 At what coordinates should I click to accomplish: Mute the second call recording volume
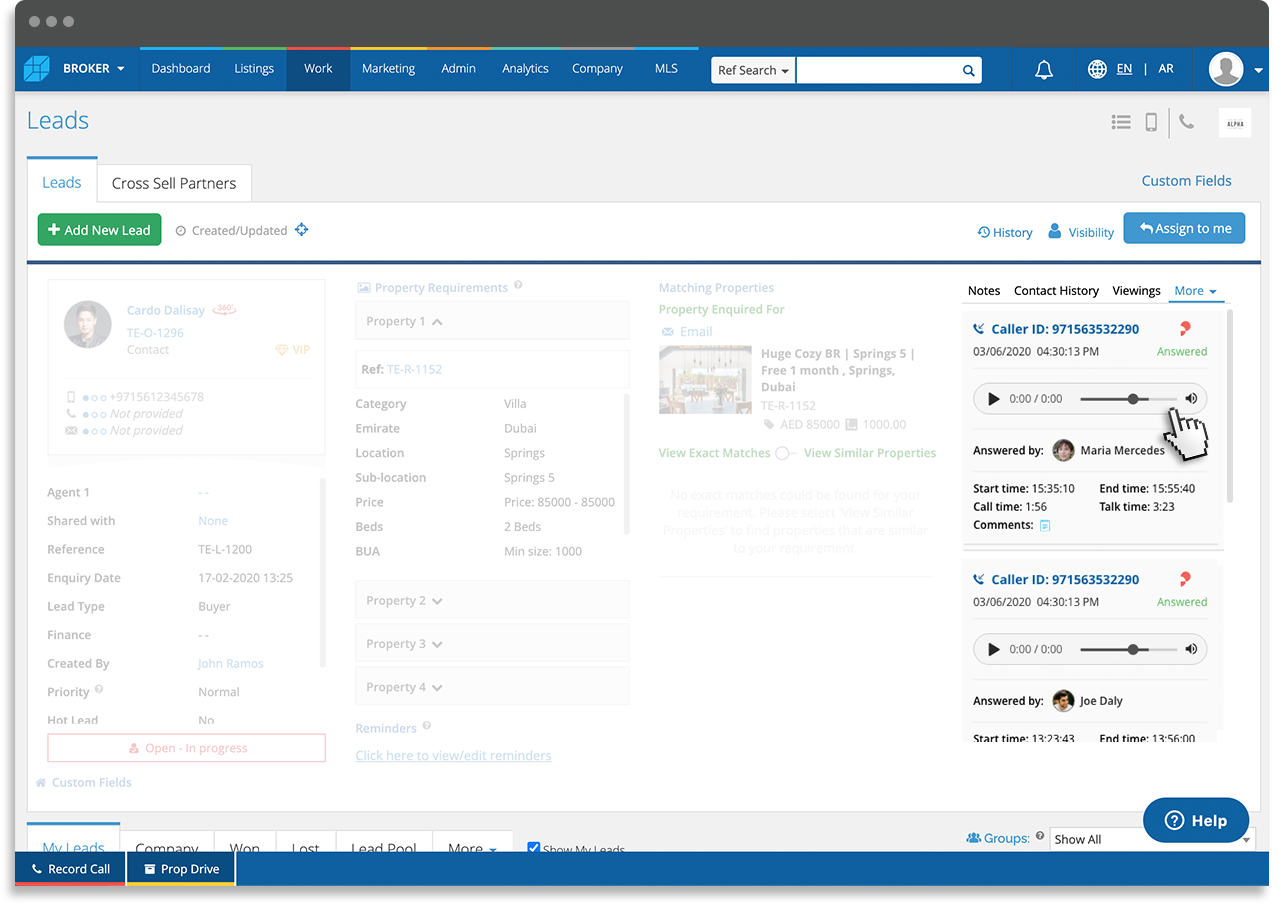pyautogui.click(x=1191, y=649)
